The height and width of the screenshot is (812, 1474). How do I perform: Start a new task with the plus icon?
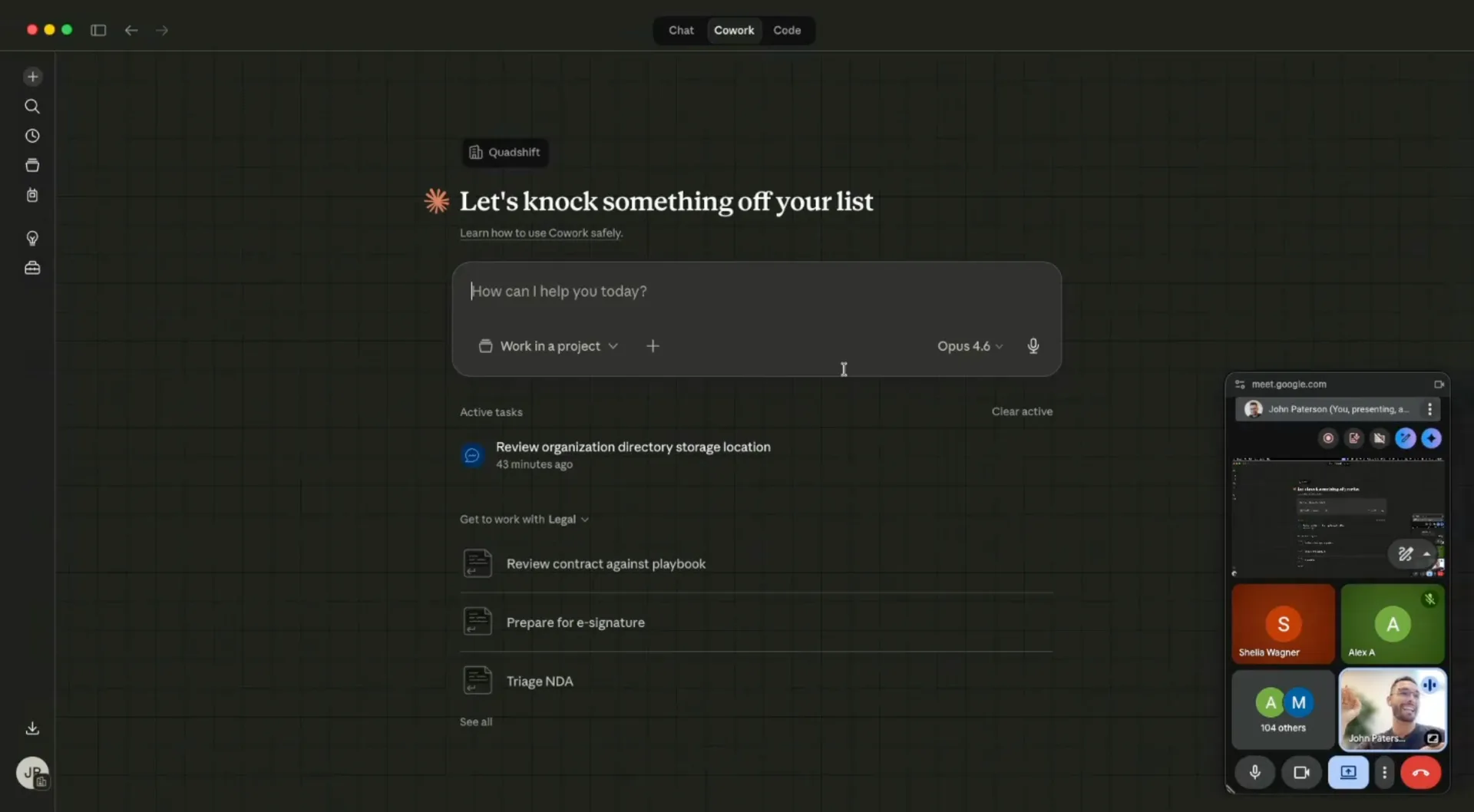(32, 77)
